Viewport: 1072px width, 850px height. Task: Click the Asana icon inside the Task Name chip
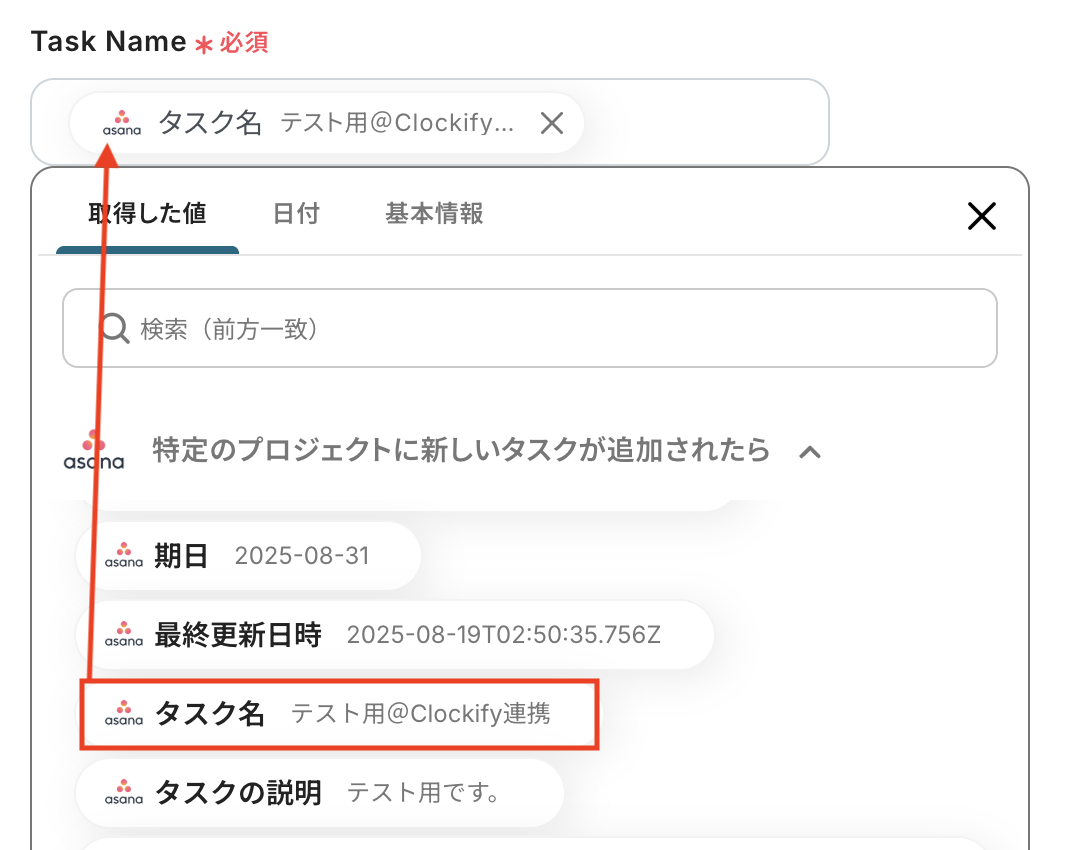pyautogui.click(x=122, y=123)
